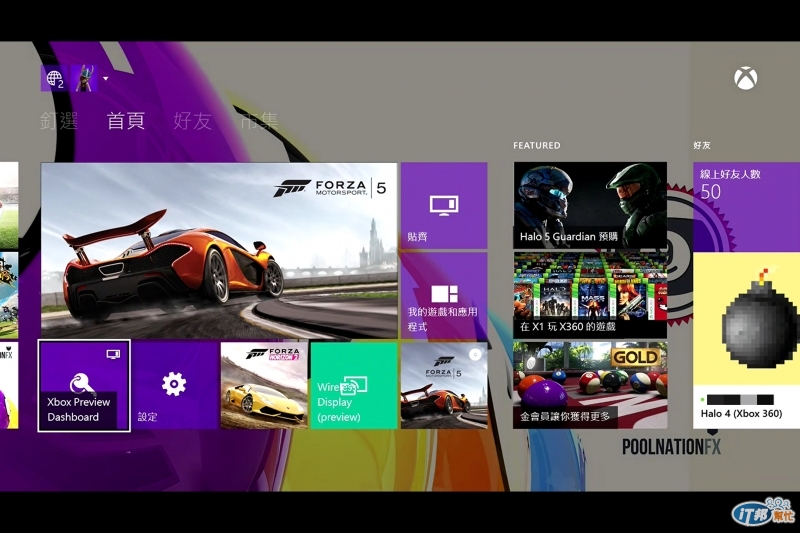This screenshot has width=800, height=533.
Task: Switch to the 首頁 tab
Action: [x=126, y=121]
